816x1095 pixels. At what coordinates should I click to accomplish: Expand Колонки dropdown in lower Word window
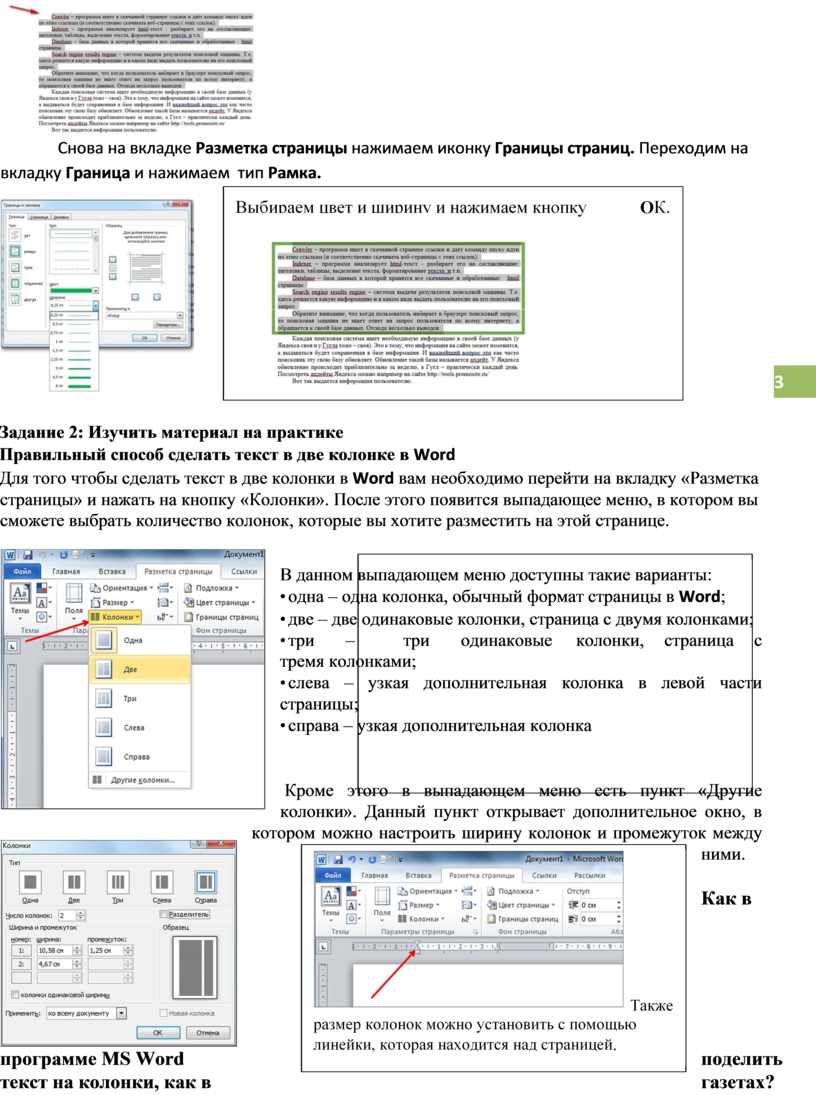[421, 919]
